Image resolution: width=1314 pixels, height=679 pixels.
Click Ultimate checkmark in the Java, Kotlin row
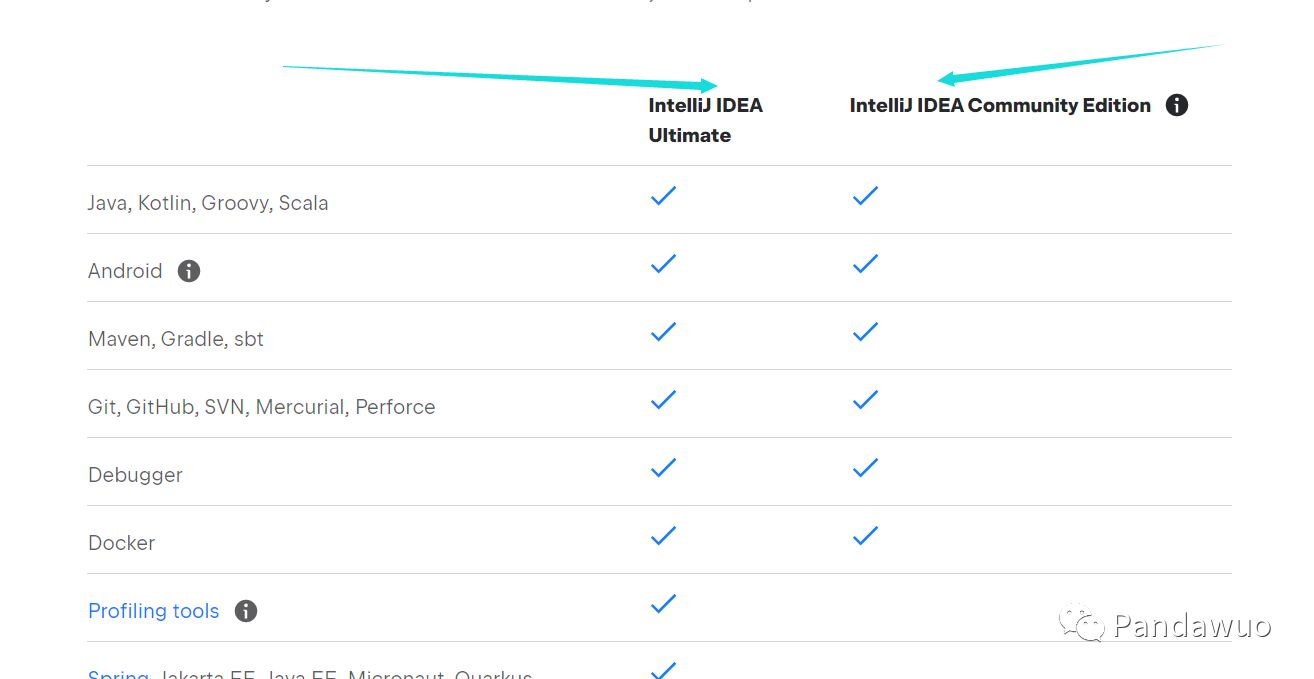tap(663, 196)
